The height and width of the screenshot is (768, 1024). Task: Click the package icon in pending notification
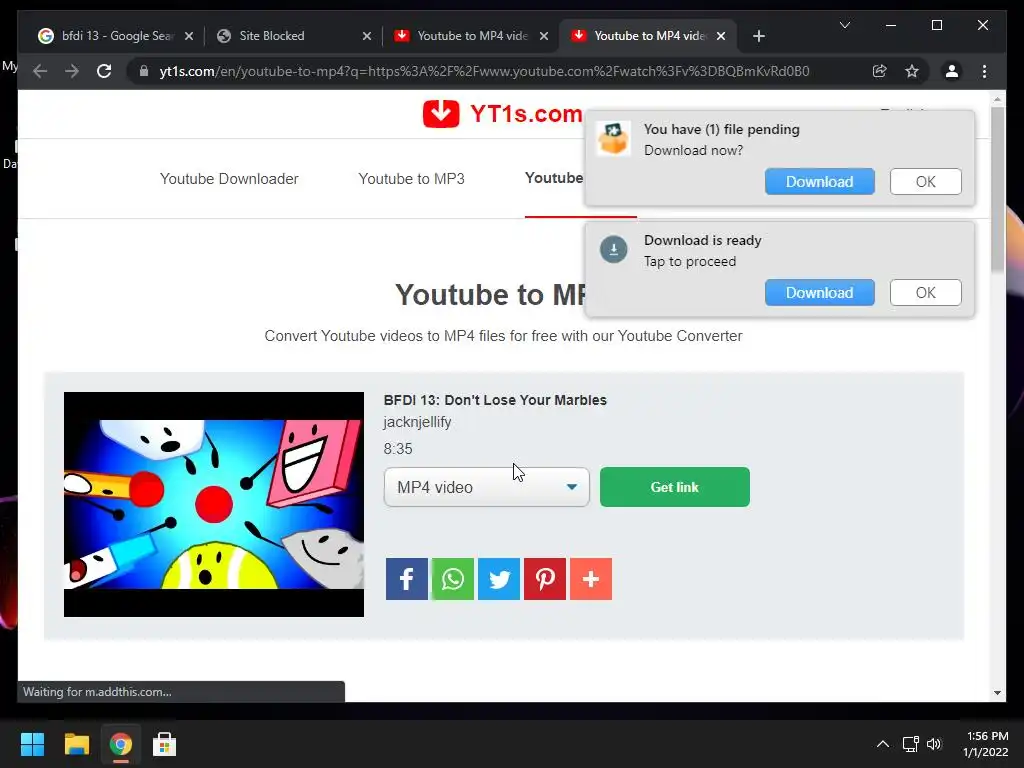point(613,138)
